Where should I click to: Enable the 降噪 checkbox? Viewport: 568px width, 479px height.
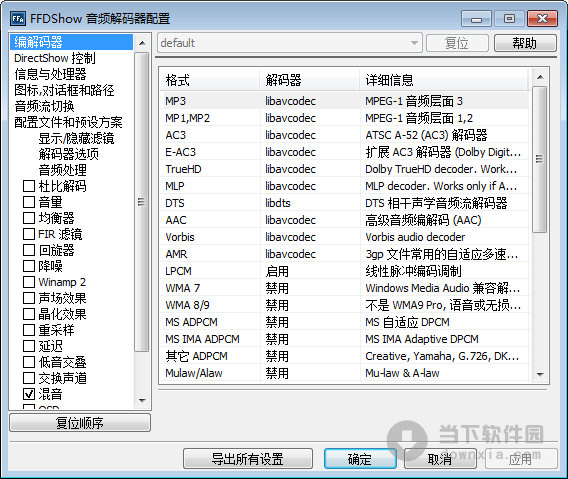pyautogui.click(x=29, y=266)
